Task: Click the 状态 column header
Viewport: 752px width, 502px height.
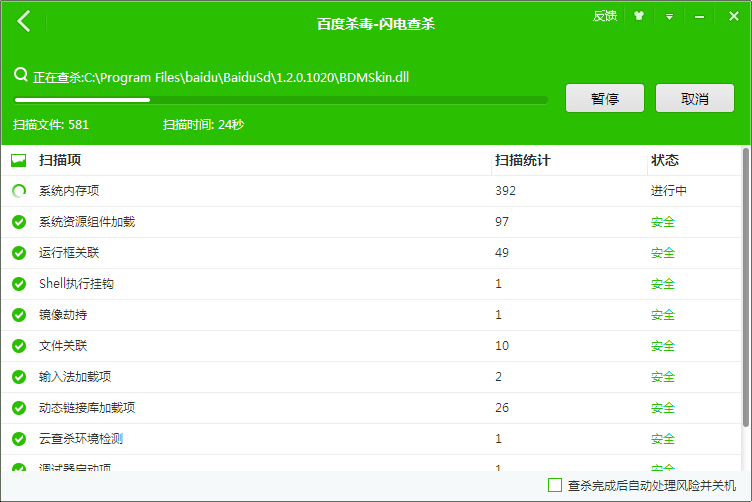Action: coord(665,160)
